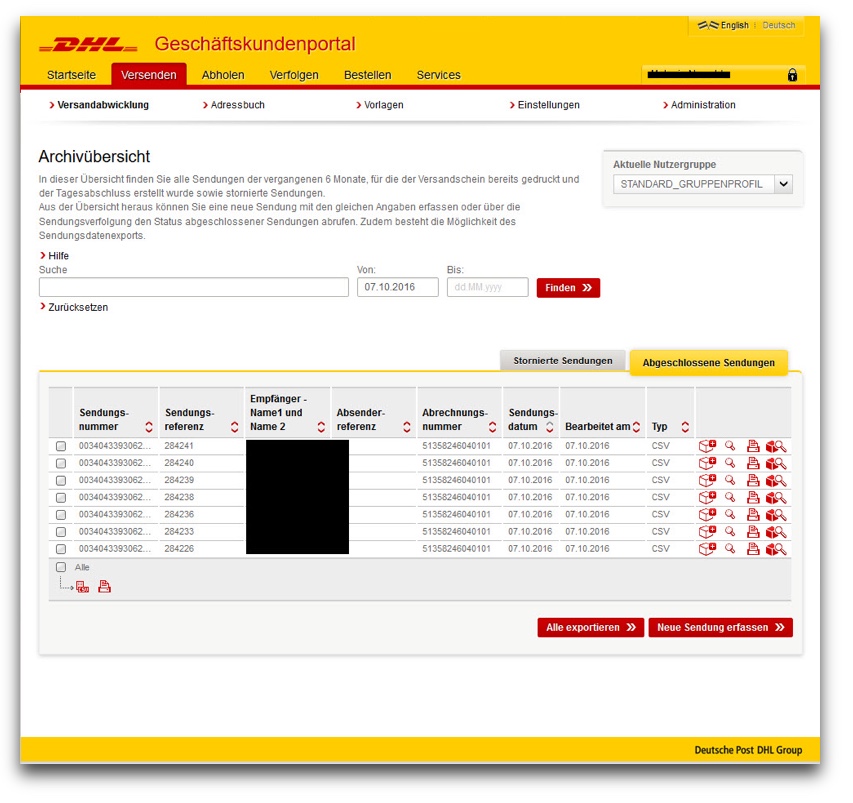853x803 pixels.
Task: New shipment icon in row 284238
Action: pyautogui.click(x=707, y=498)
